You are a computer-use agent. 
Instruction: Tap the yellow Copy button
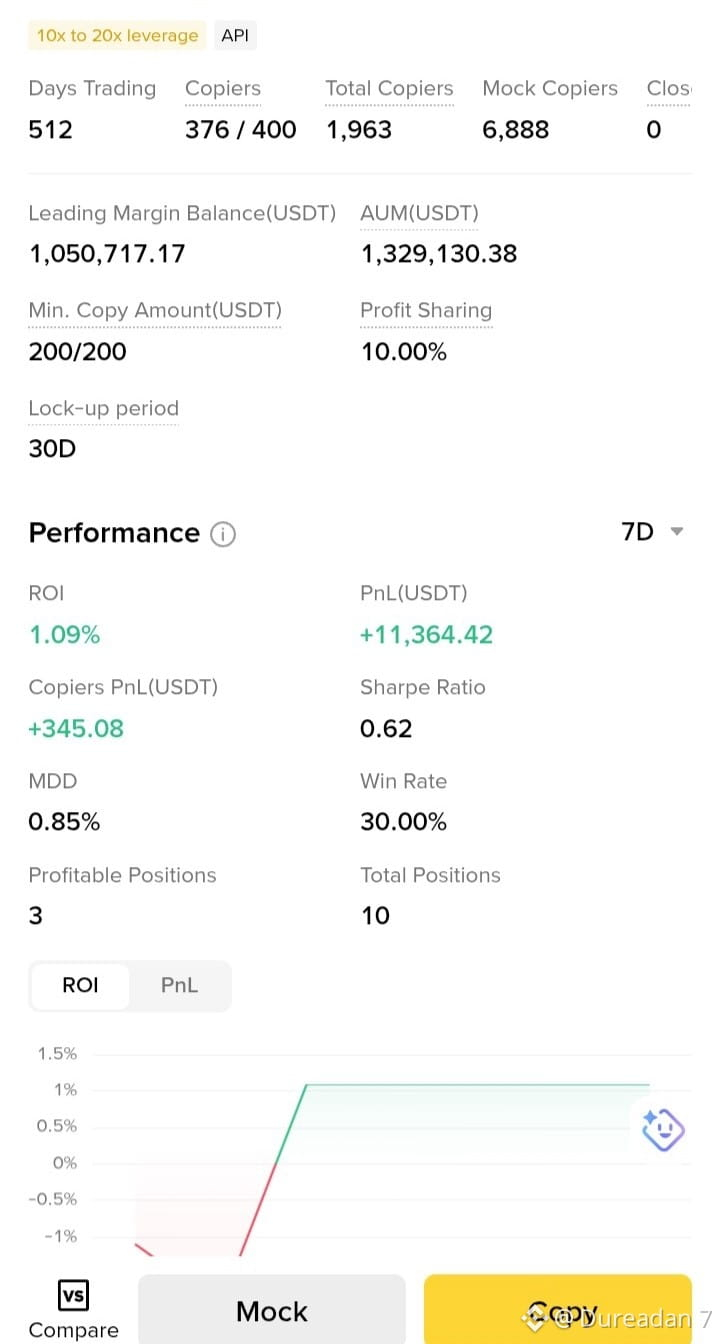[558, 1309]
